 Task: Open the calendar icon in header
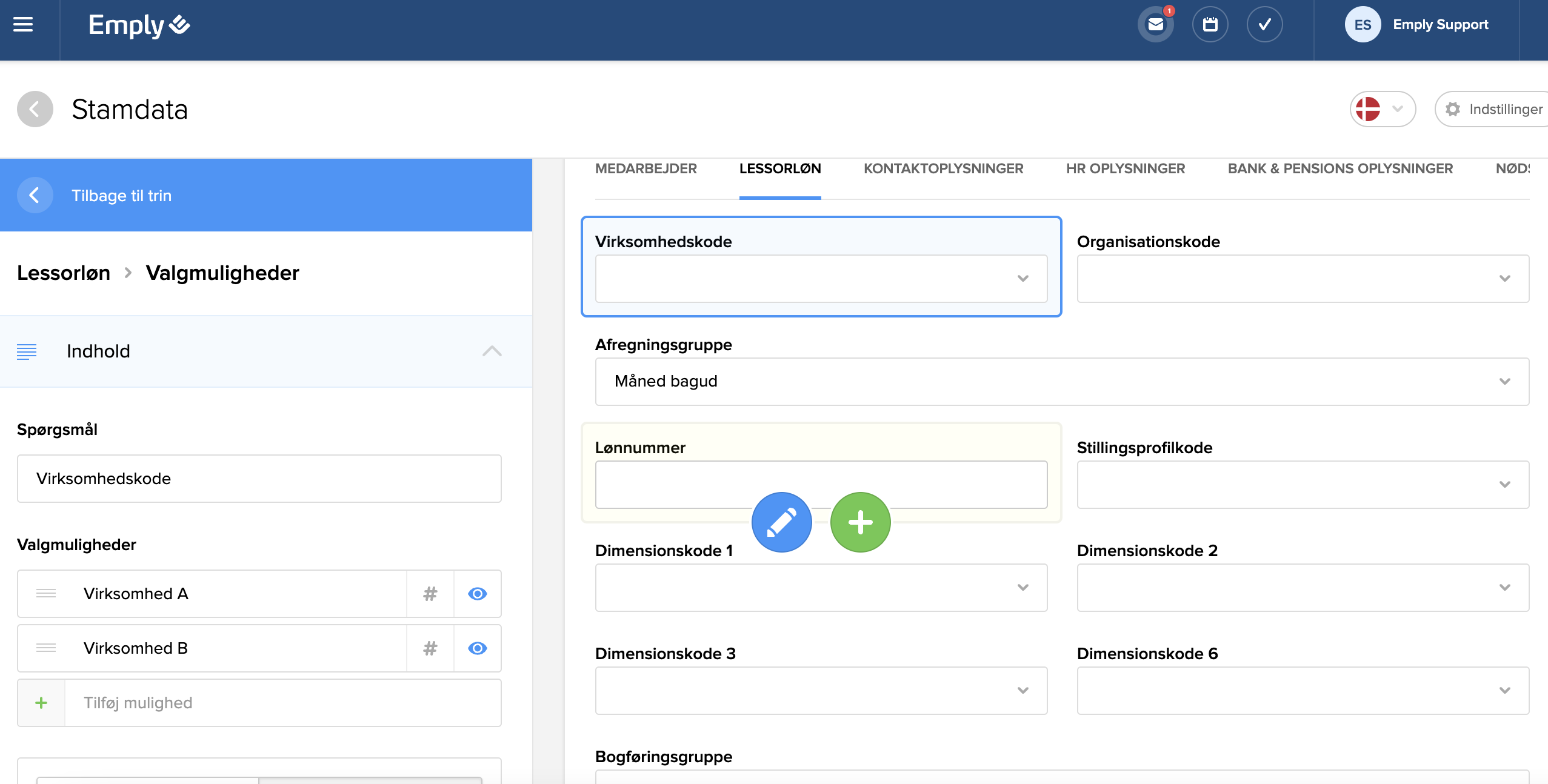1210,25
